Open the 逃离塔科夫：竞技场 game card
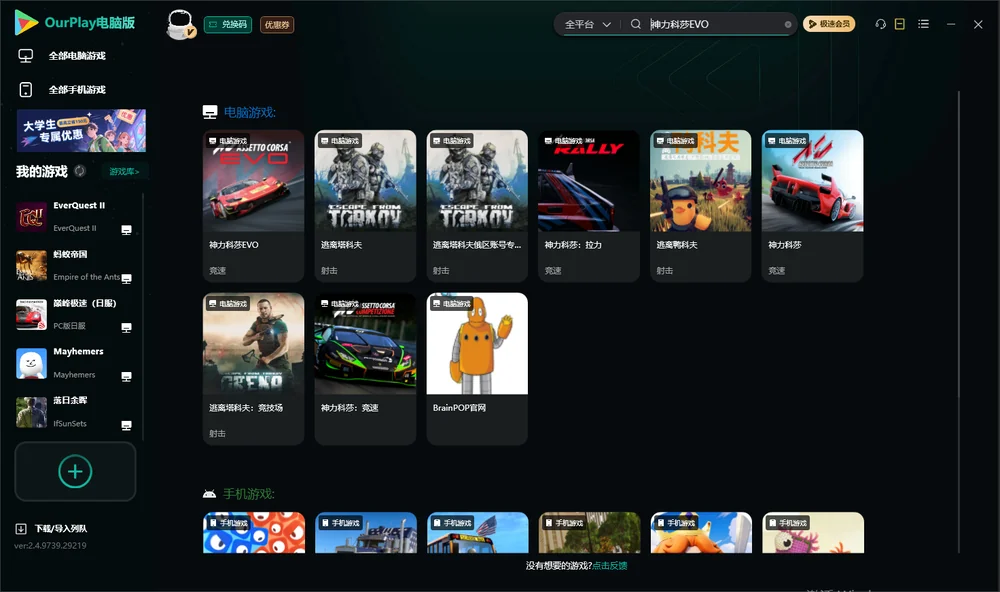 (253, 369)
